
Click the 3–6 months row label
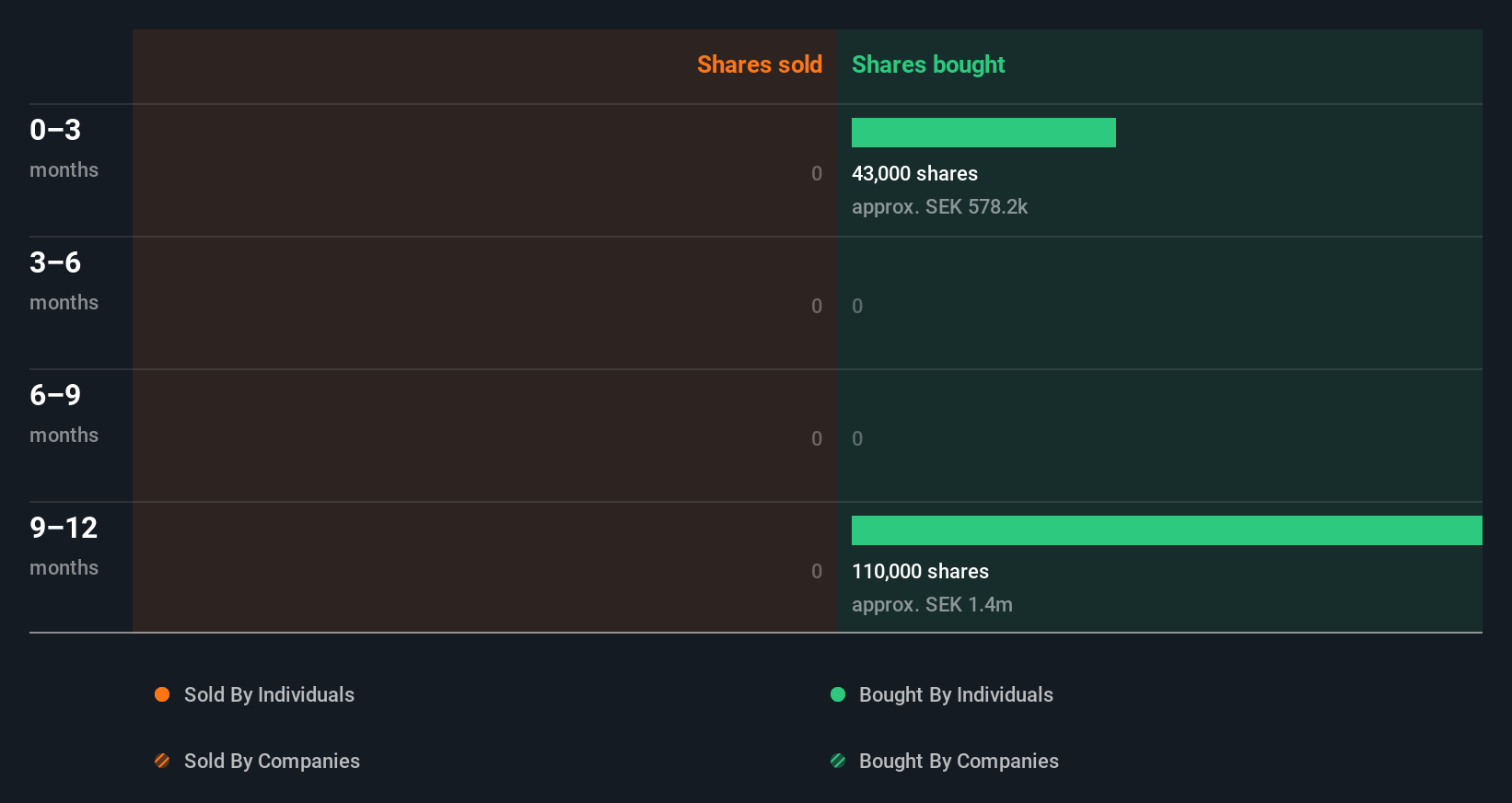pos(64,281)
